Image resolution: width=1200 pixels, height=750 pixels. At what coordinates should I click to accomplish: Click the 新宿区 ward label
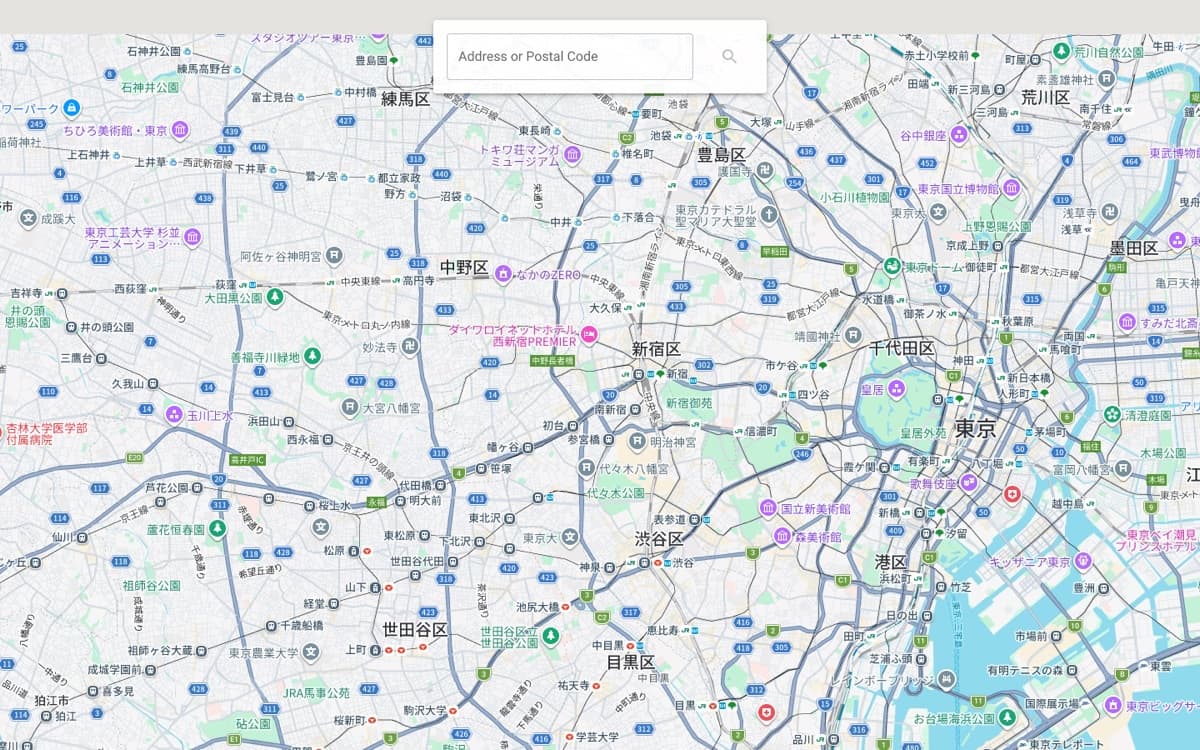pos(656,349)
